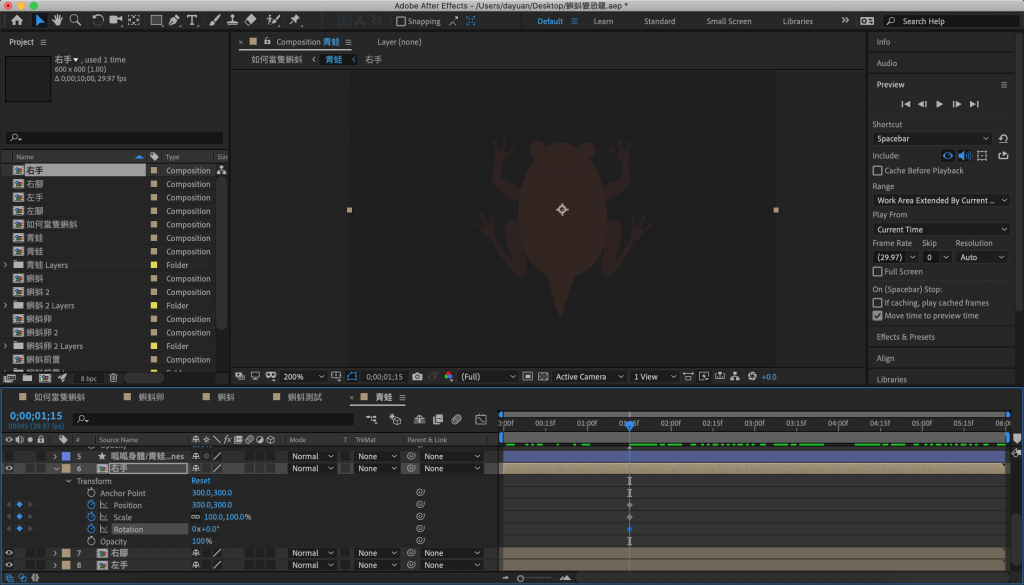Jump to first frame in Preview
This screenshot has width=1024, height=585.
click(905, 104)
